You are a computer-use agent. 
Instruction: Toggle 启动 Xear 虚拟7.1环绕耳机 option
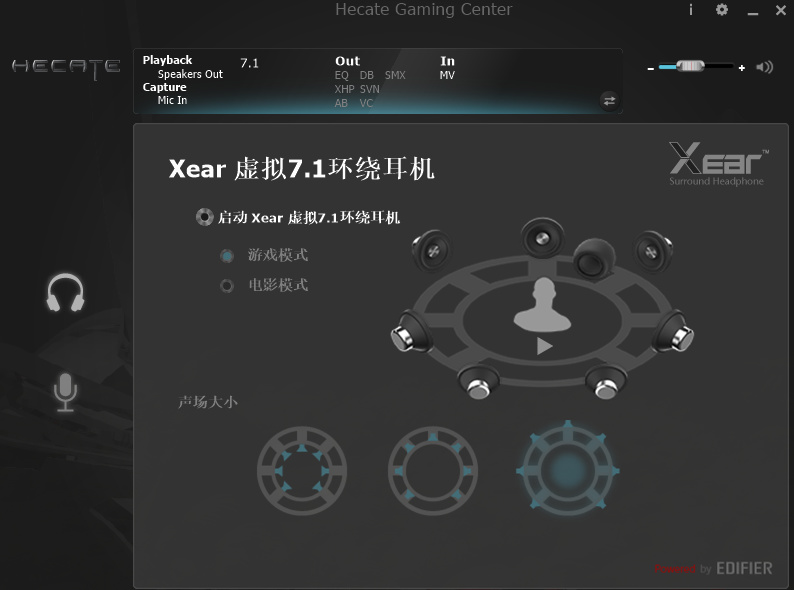coord(205,217)
